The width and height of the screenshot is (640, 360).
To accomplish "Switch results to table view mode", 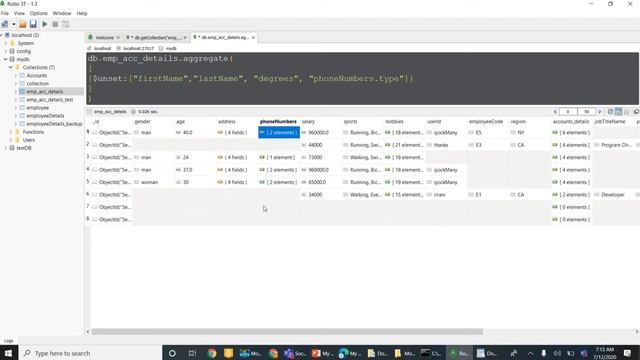I will (619, 111).
